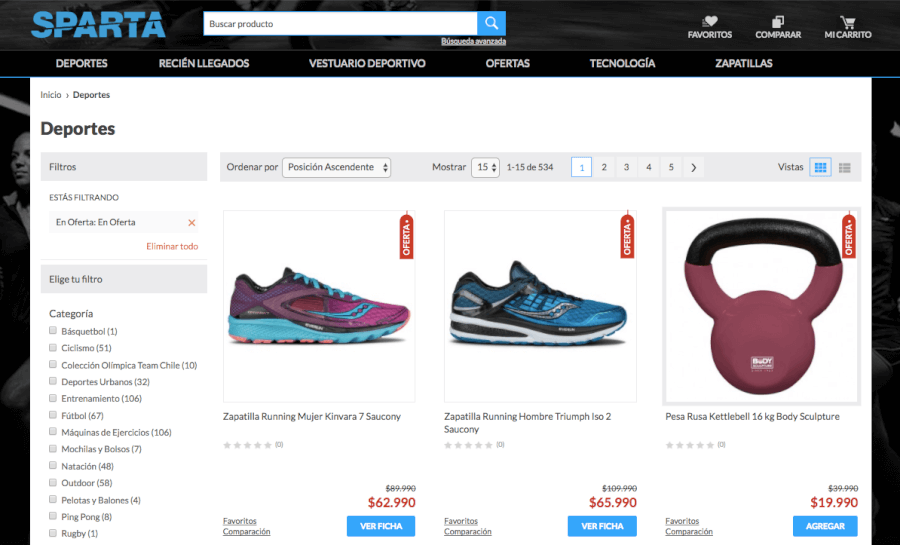Image resolution: width=900 pixels, height=545 pixels.
Task: Click star rating of Kinvara 7 Saucony
Action: point(247,445)
